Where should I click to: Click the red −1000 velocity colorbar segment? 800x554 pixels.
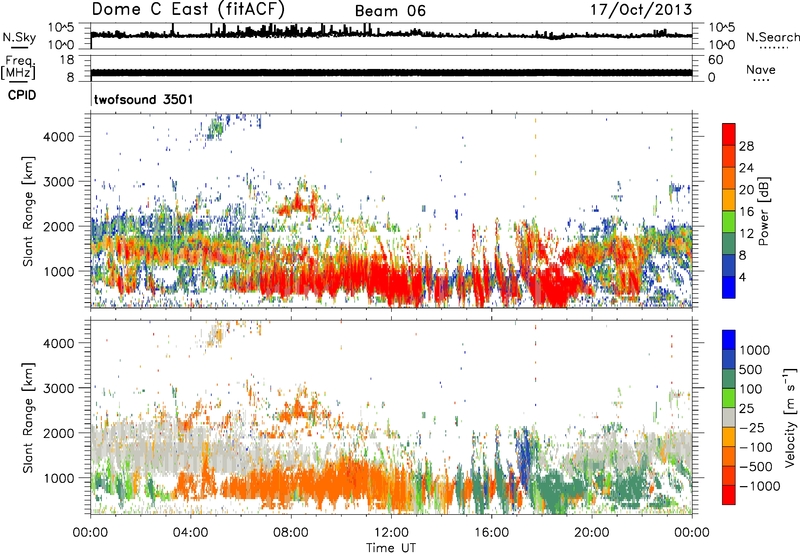point(729,495)
